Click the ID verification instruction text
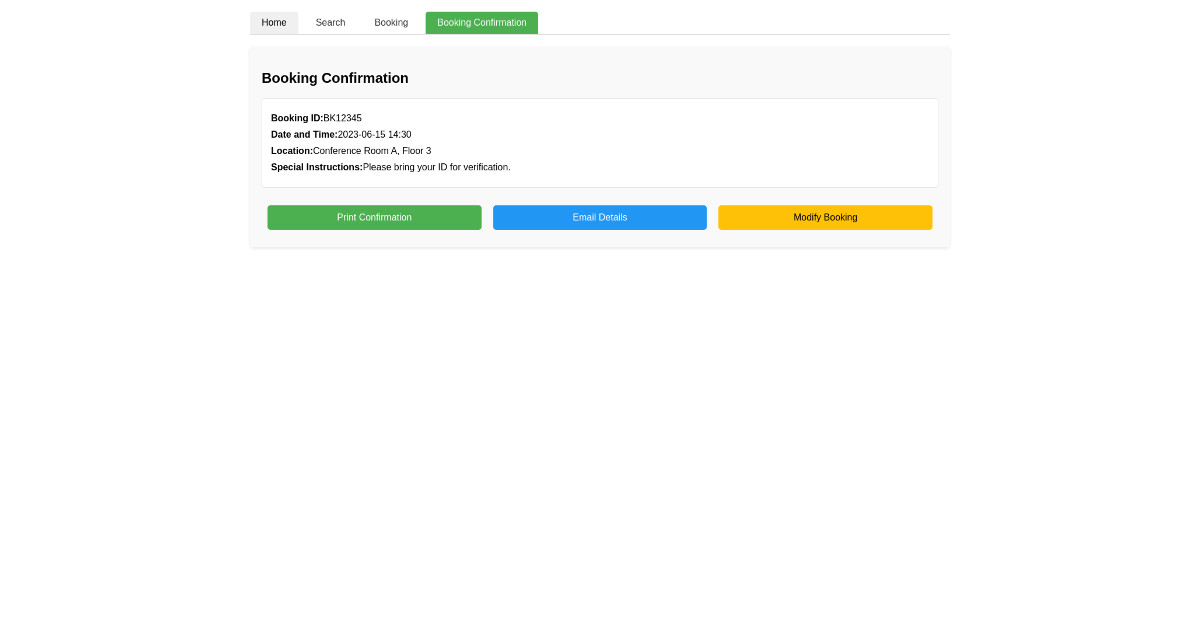This screenshot has height=630, width=1200. [x=437, y=167]
